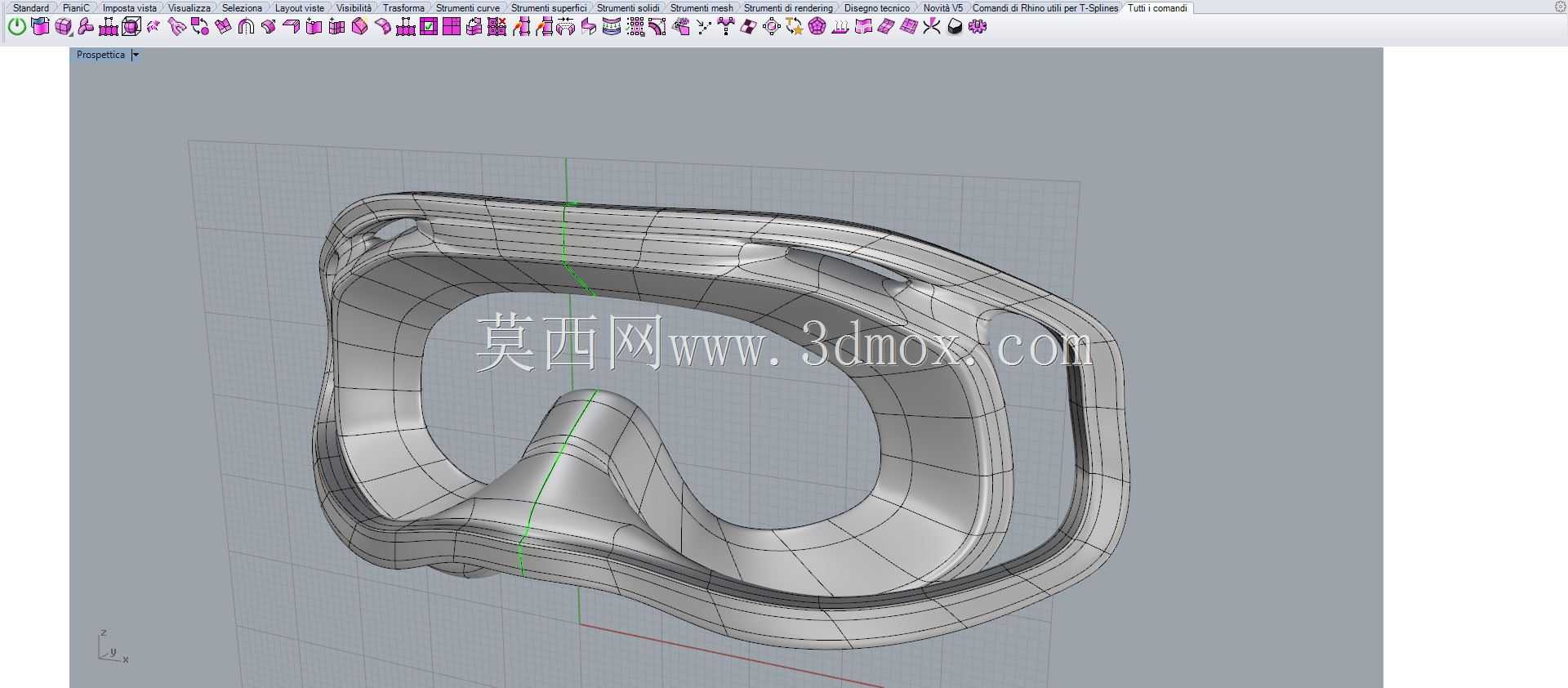Viewport: 1568px width, 688px height.
Task: Switch to Imposta vista tab
Action: coord(129,7)
